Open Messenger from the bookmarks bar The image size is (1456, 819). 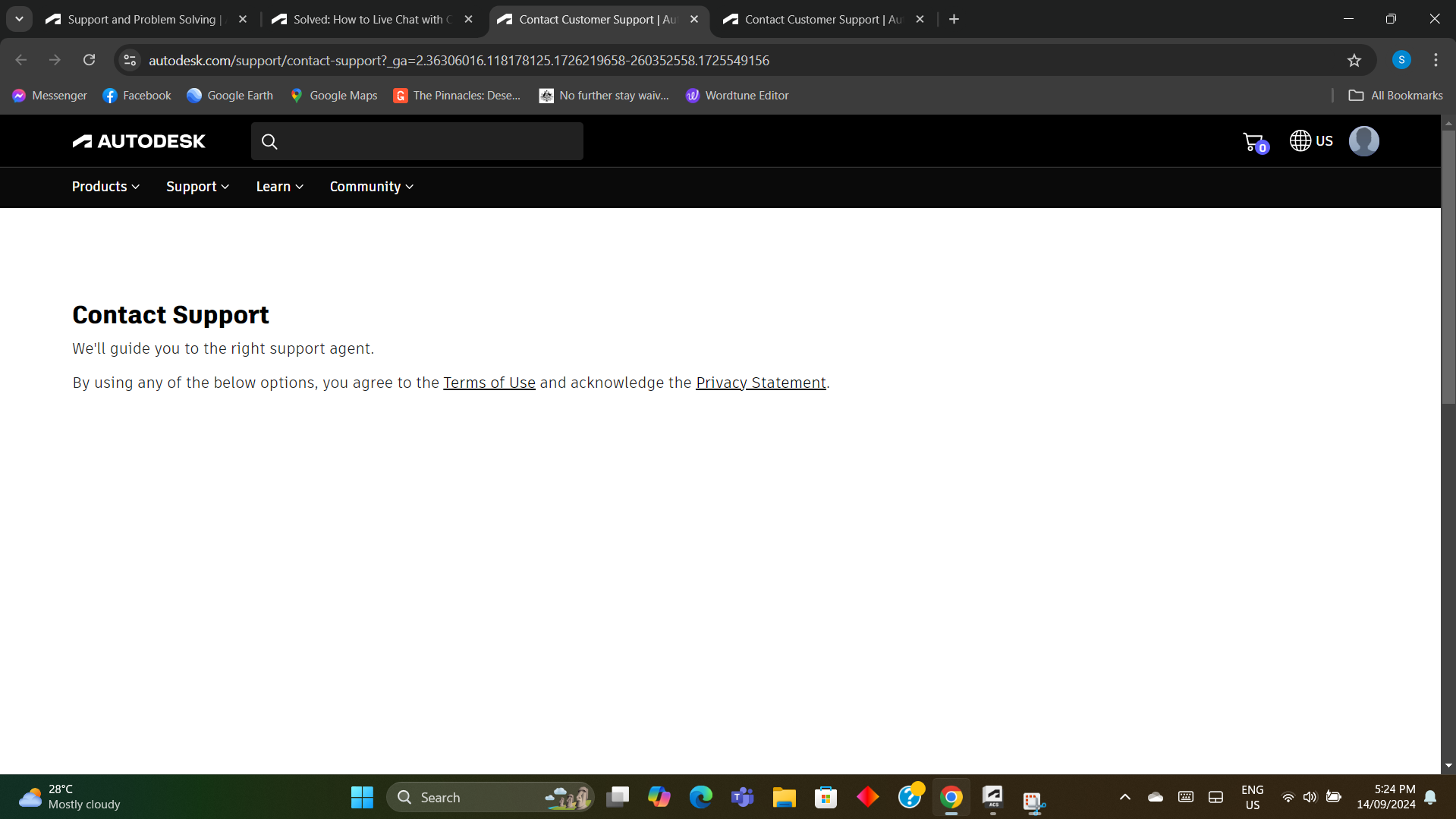tap(49, 95)
